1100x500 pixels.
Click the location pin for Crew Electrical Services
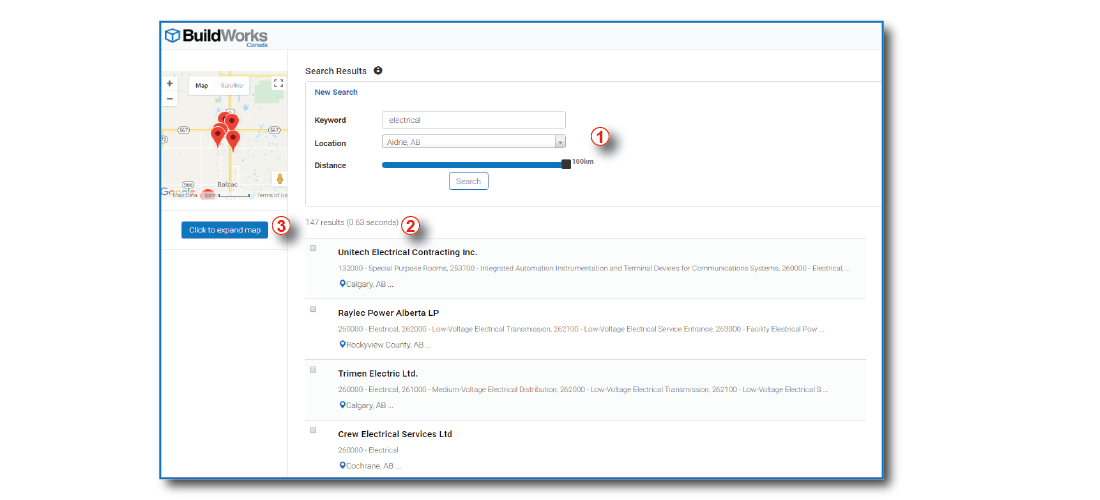tap(342, 466)
